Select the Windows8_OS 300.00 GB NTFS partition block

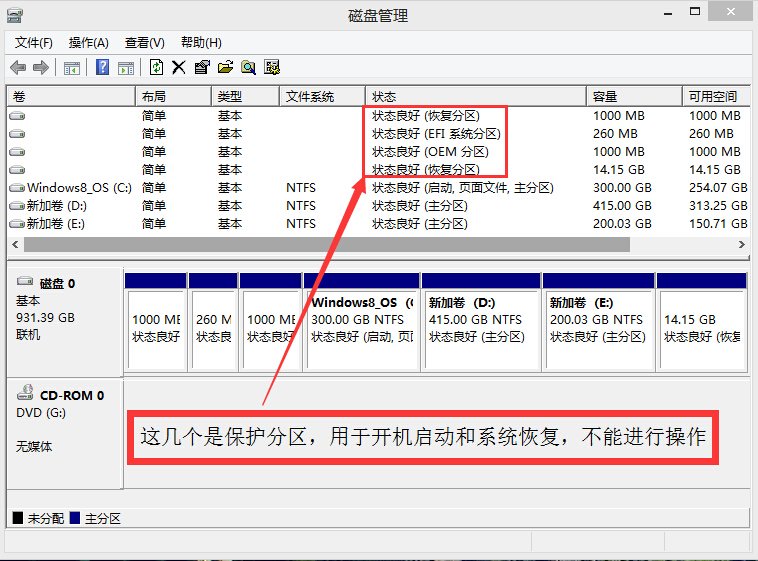[362, 322]
